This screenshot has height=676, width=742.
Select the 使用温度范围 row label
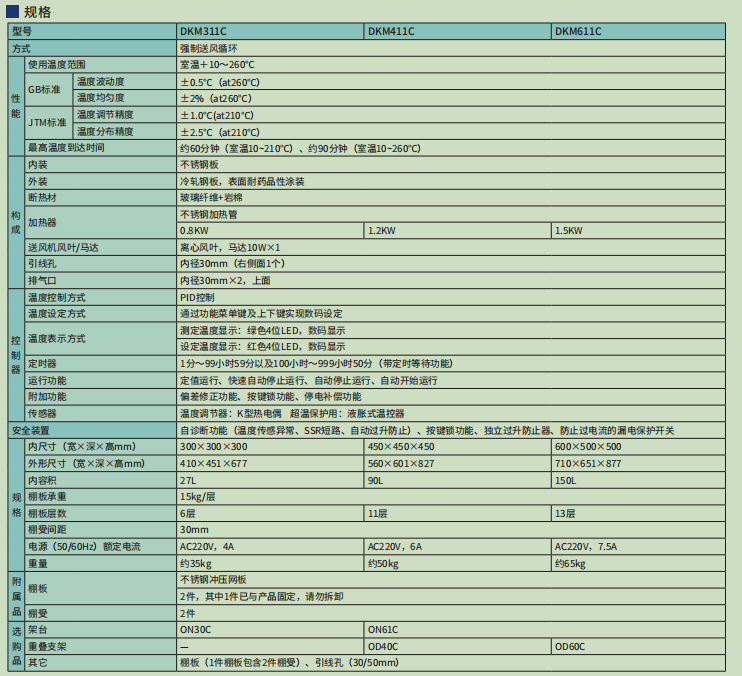click(100, 65)
